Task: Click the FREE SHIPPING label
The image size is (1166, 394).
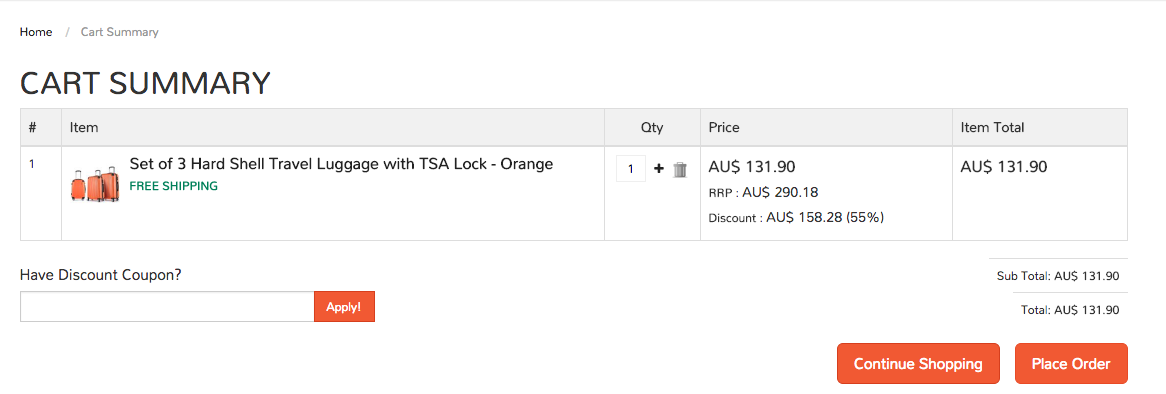Action: coord(174,186)
